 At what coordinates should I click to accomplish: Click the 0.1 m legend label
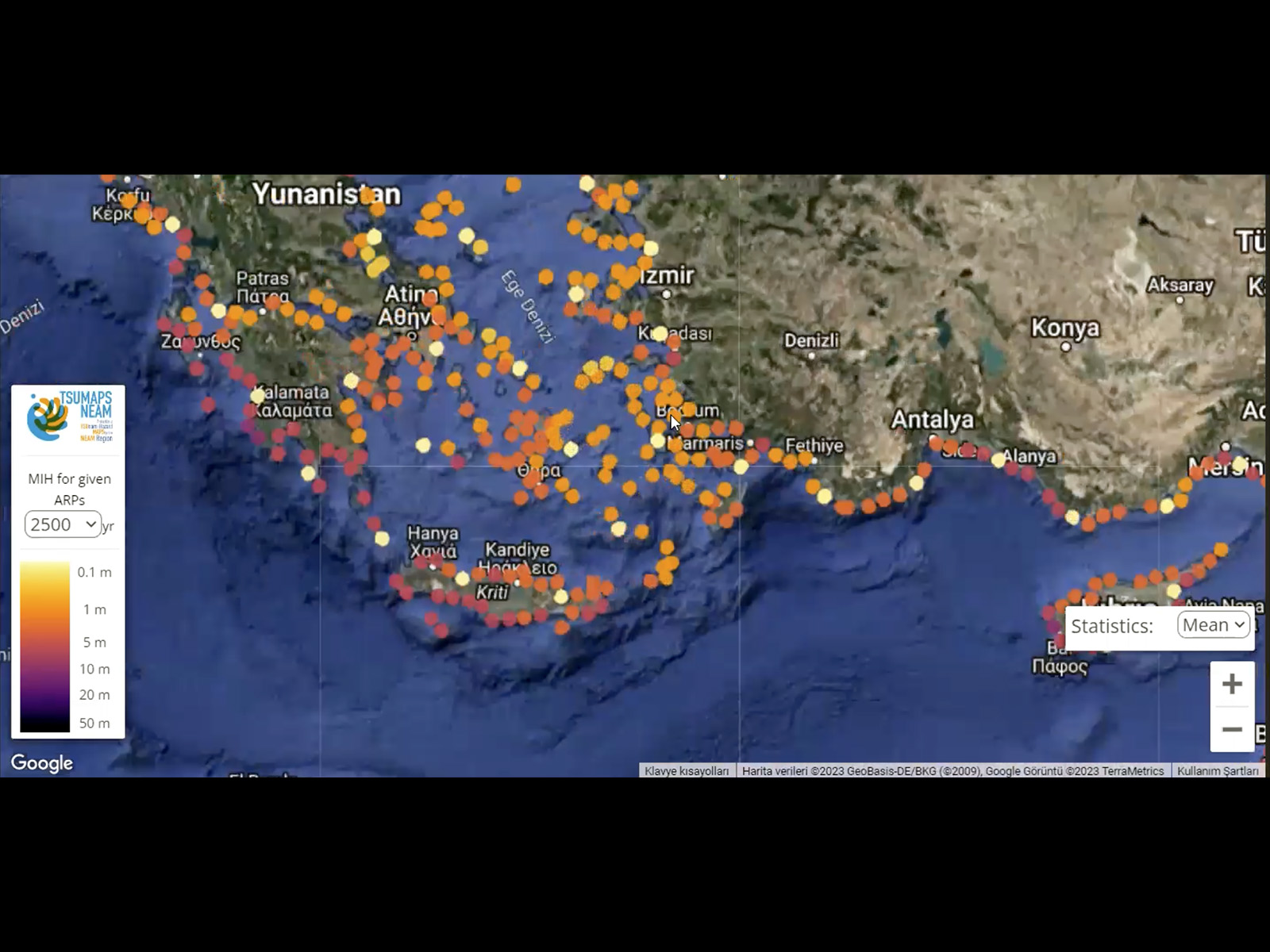click(94, 572)
